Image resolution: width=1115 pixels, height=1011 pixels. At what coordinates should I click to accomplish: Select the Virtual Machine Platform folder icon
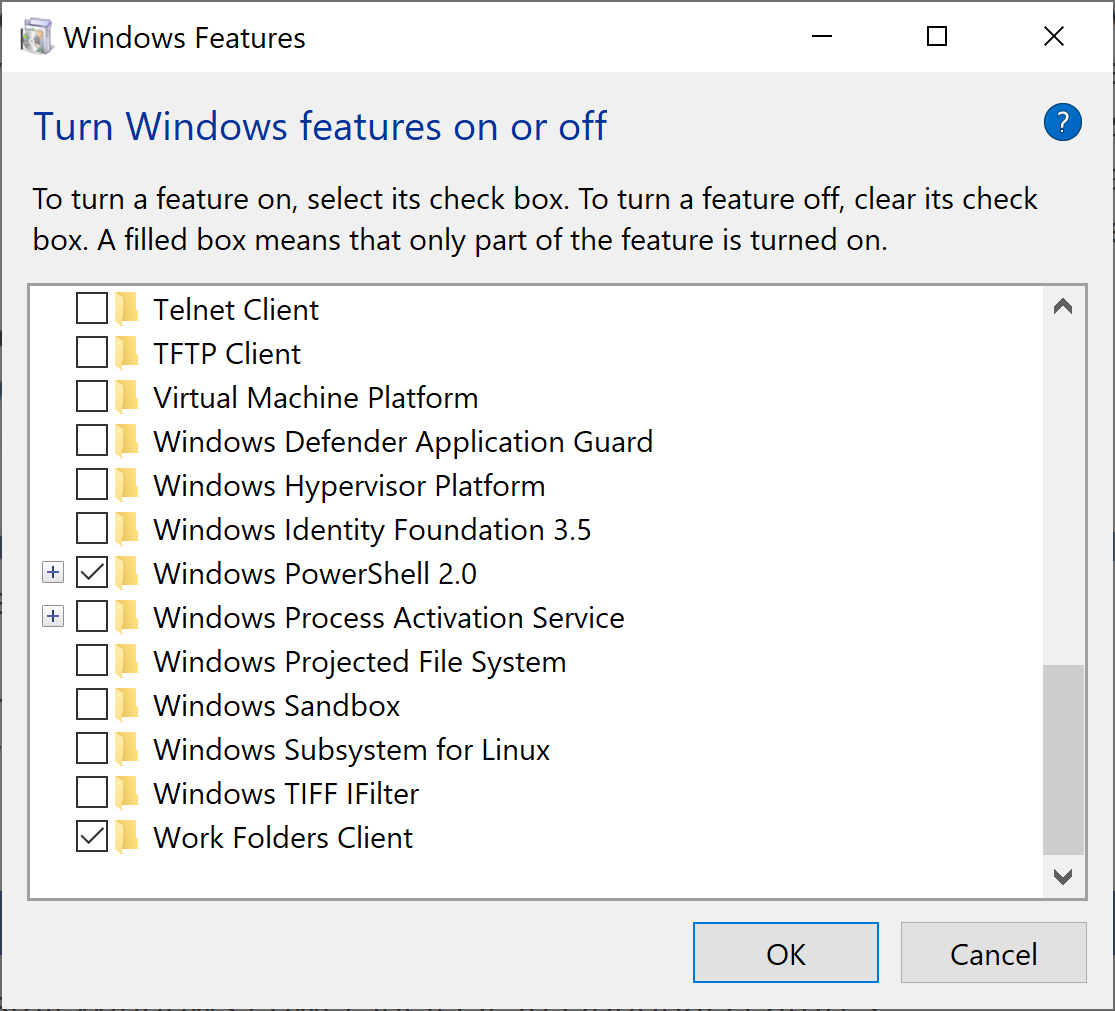click(x=127, y=398)
